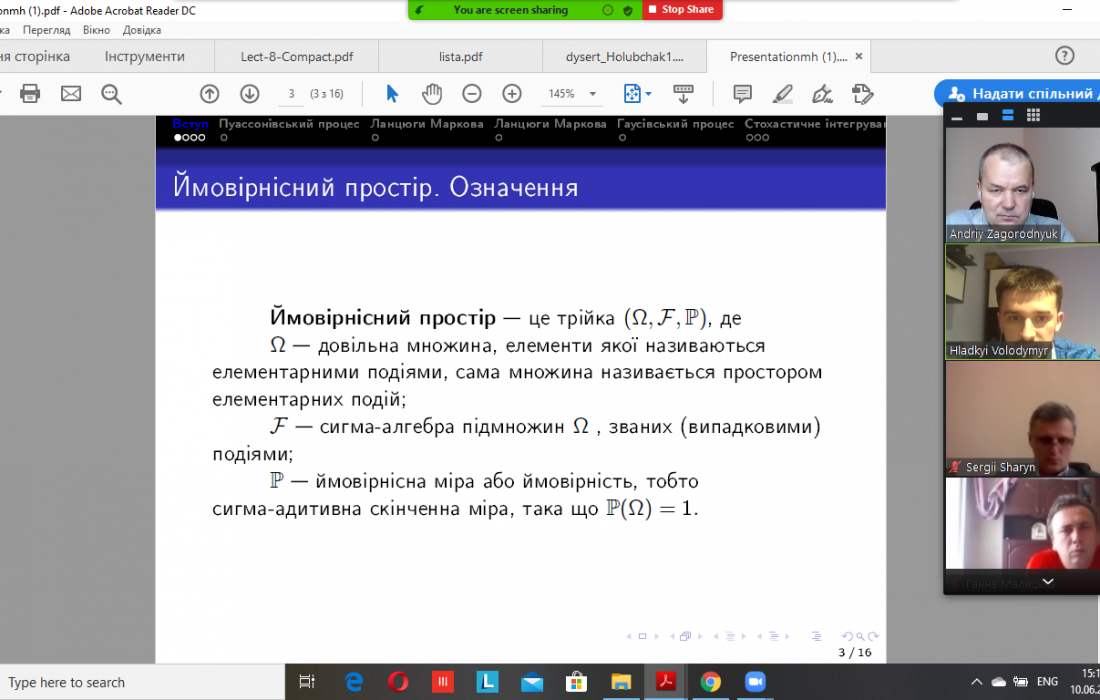The image size is (1100, 700).
Task: Expand more video participants with chevron
Action: (1047, 581)
